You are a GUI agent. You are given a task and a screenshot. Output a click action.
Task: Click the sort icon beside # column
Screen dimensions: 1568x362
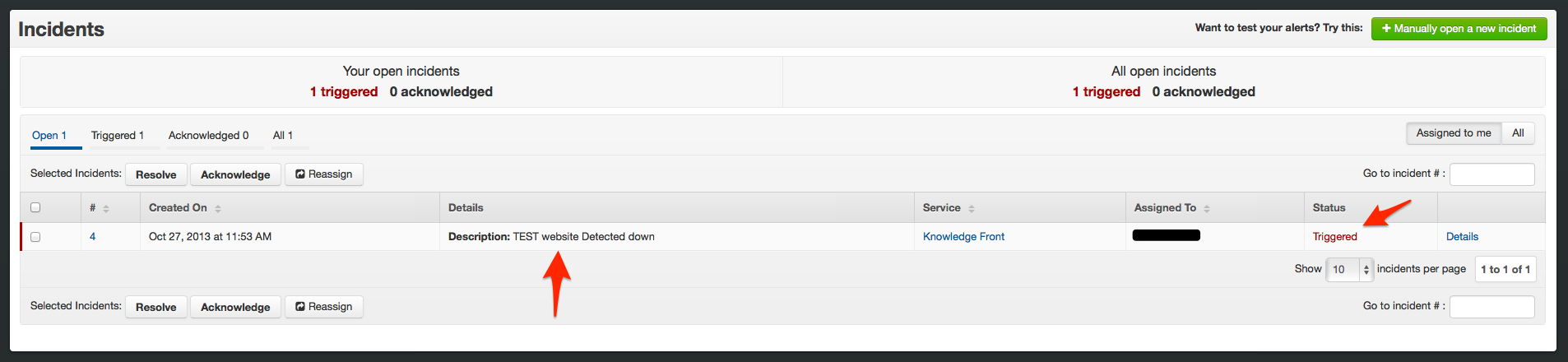point(106,209)
